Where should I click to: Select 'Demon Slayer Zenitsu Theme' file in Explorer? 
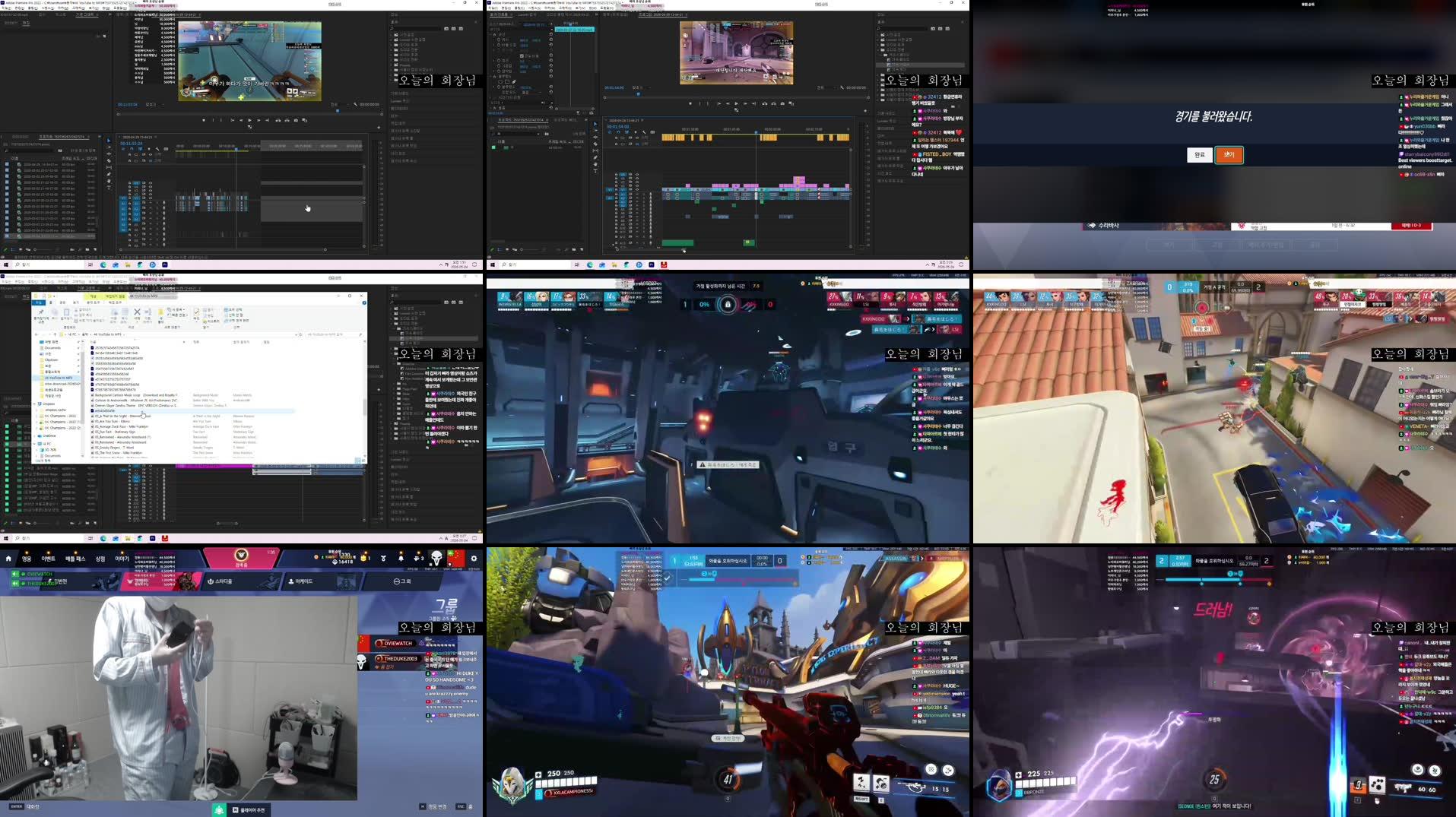(135, 406)
